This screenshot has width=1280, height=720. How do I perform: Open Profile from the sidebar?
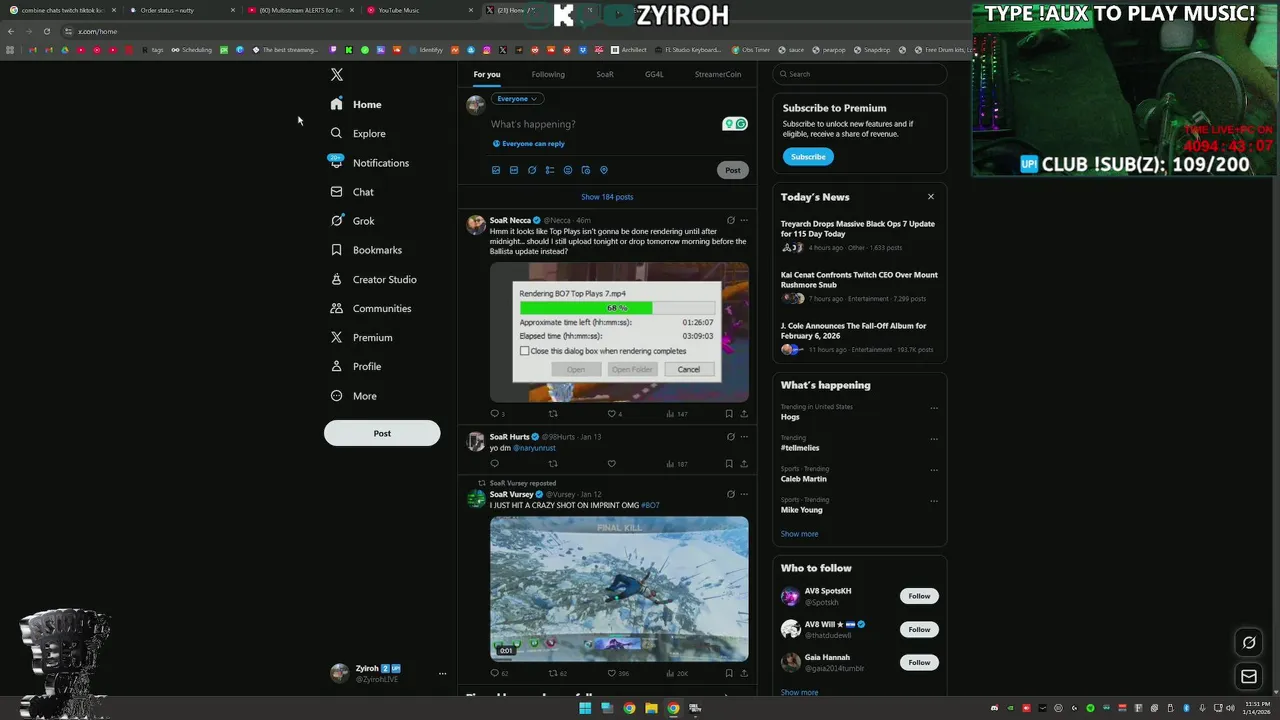point(356,366)
